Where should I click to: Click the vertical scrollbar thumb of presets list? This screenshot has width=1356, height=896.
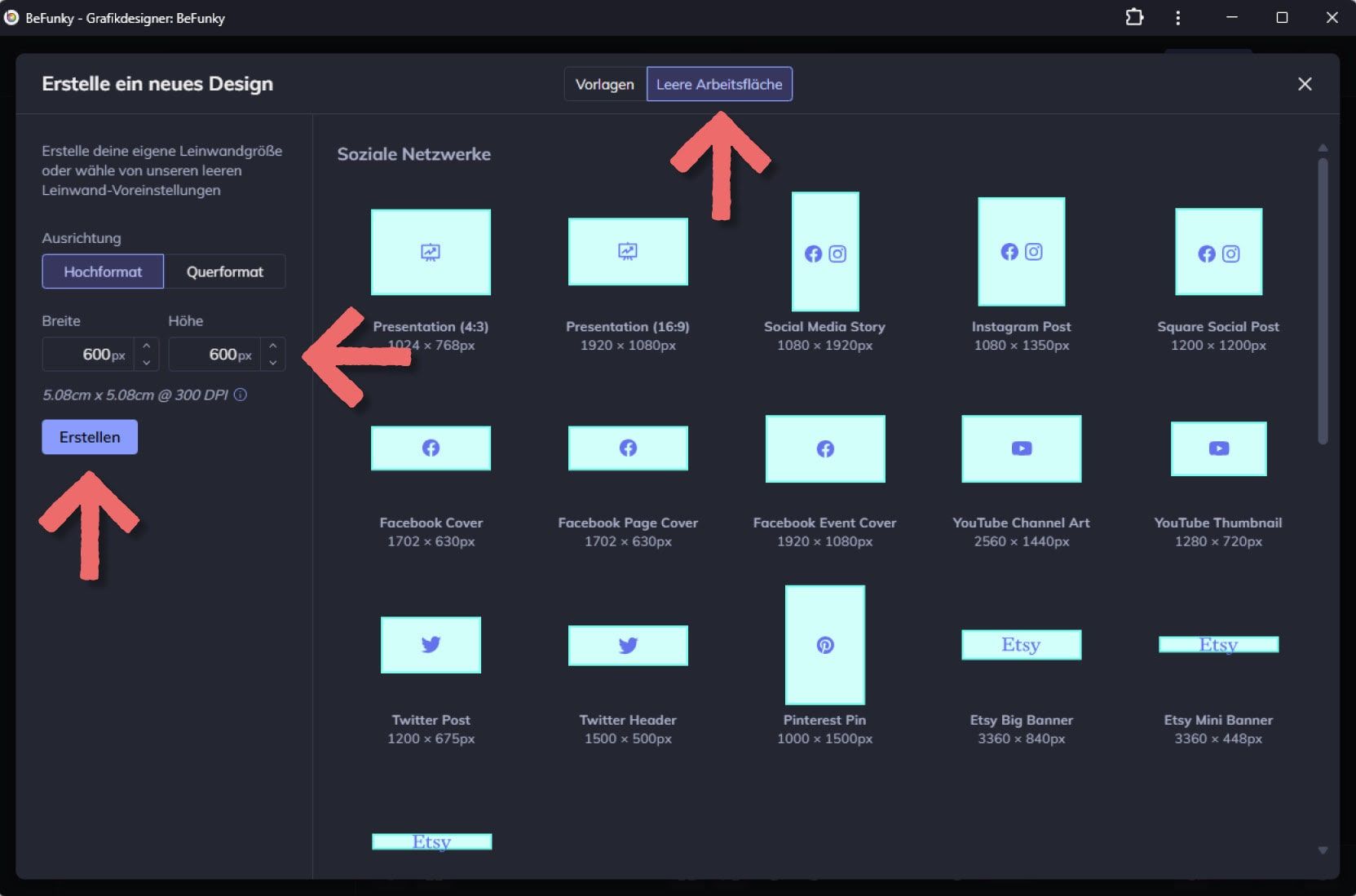[x=1323, y=302]
